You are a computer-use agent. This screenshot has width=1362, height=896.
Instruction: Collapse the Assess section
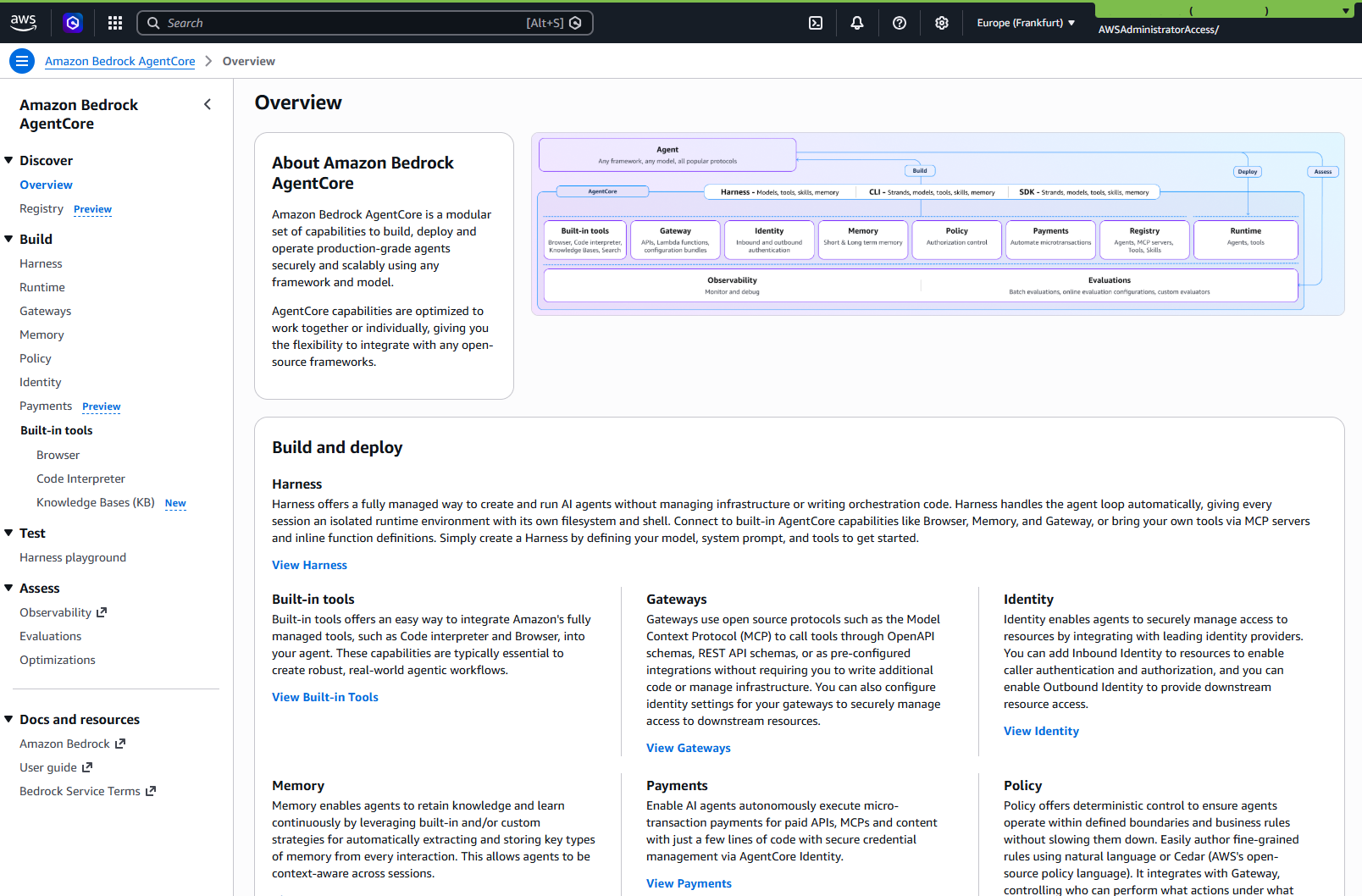(x=8, y=588)
